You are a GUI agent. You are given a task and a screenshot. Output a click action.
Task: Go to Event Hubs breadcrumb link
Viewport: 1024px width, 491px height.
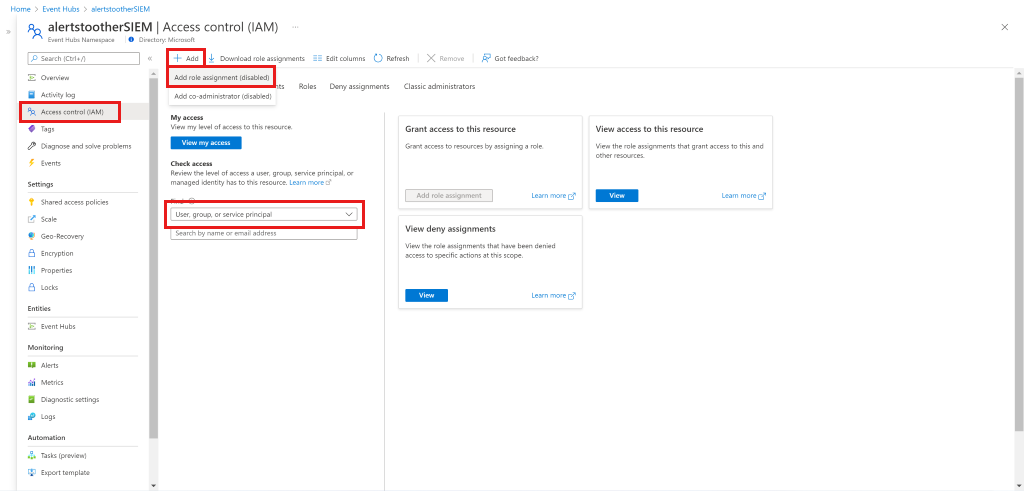click(59, 10)
